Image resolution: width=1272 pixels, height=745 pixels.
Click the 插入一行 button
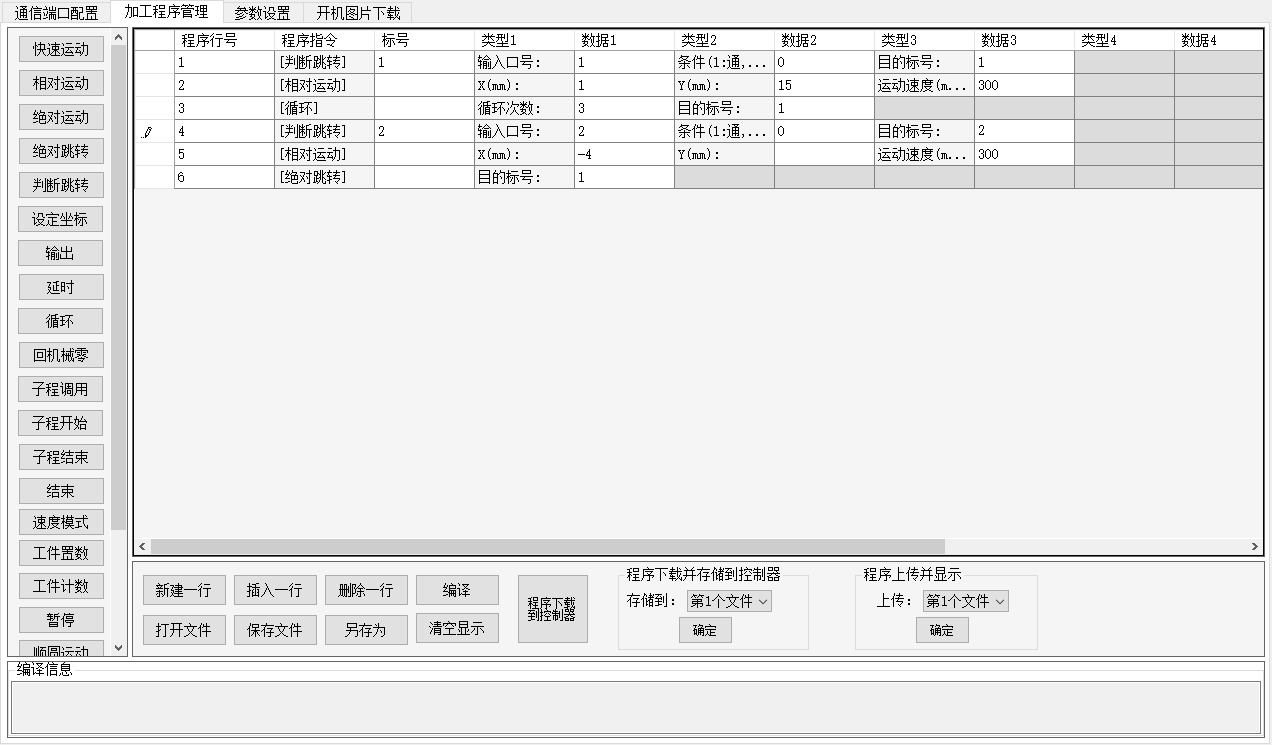coord(275,590)
